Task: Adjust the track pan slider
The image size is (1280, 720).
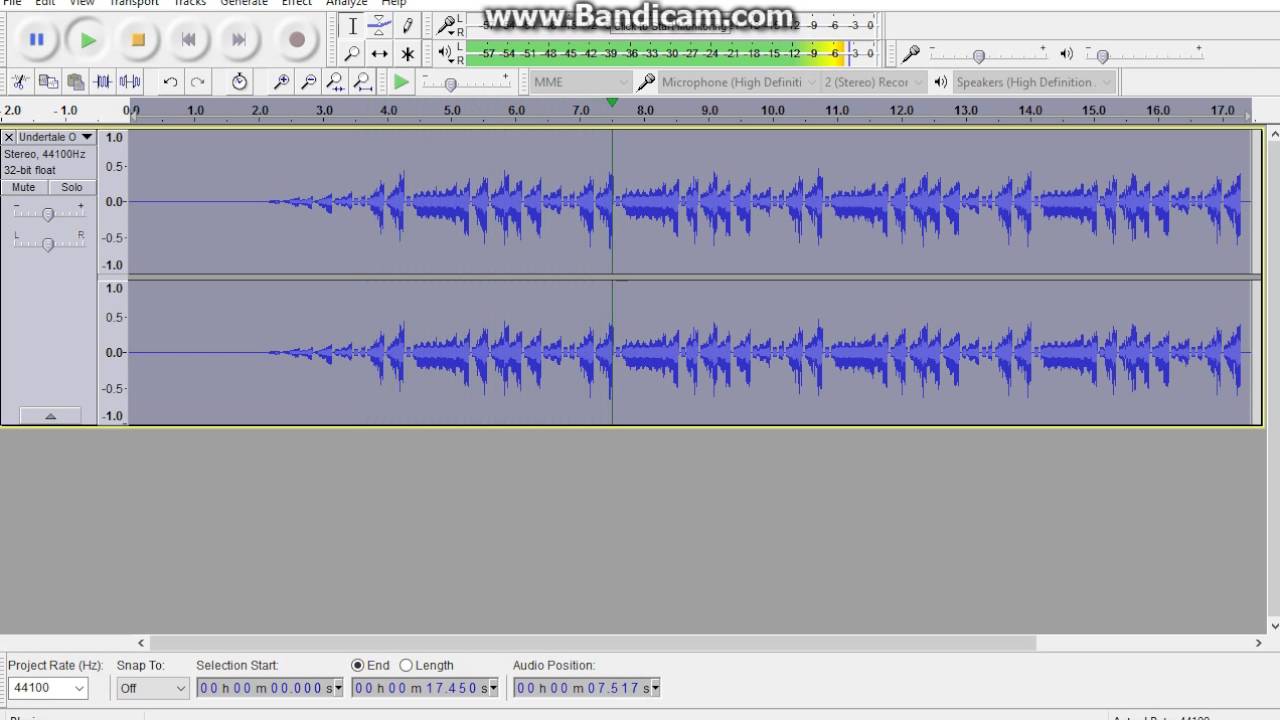Action: click(48, 243)
